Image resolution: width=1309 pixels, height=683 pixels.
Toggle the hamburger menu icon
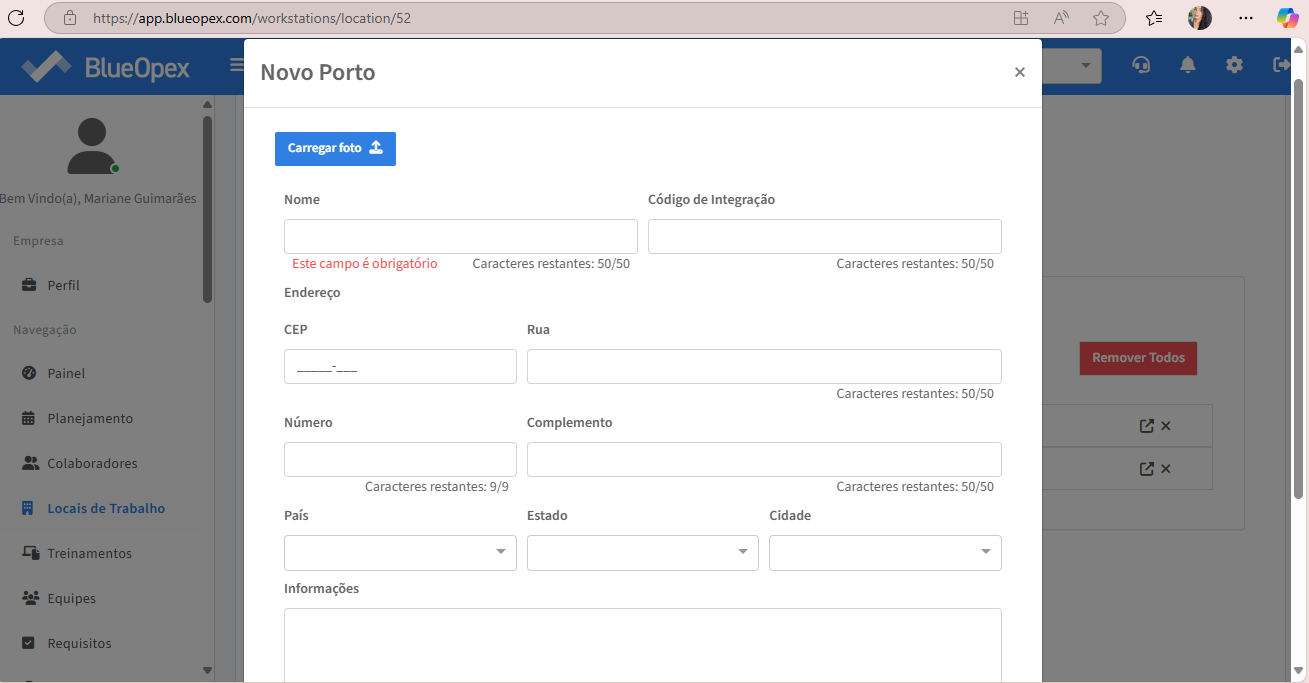click(x=237, y=65)
